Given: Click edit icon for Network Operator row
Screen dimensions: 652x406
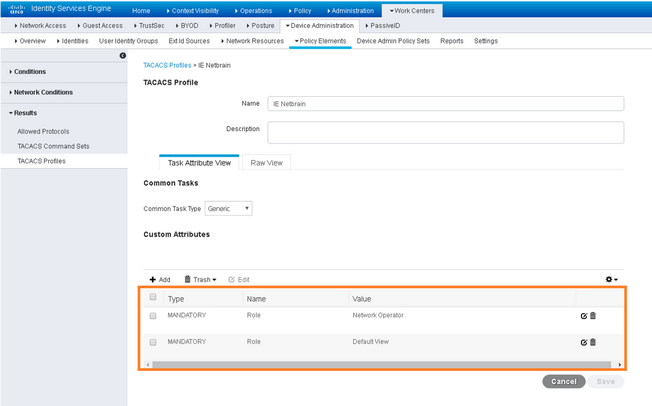Looking at the screenshot, I should [x=583, y=316].
